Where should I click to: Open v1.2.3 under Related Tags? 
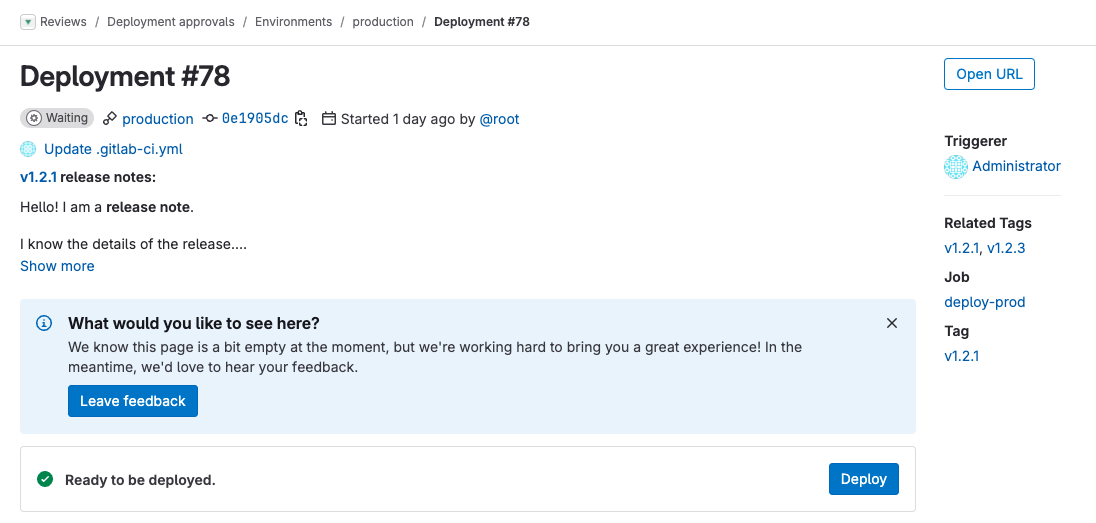(1006, 248)
